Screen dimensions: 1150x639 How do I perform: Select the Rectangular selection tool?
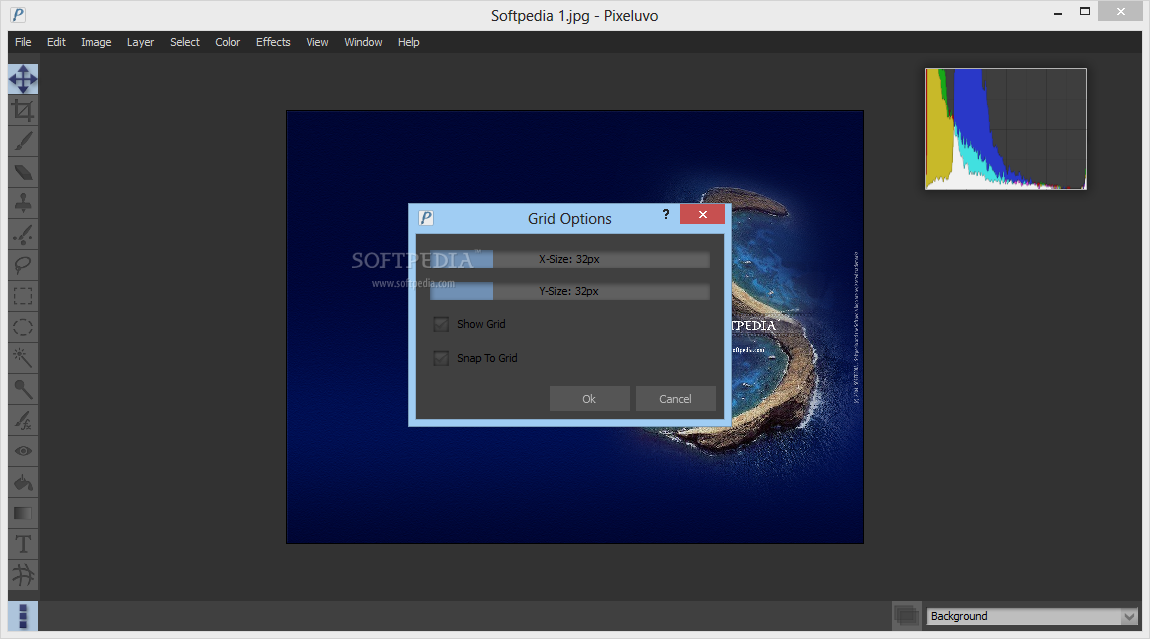(x=23, y=296)
